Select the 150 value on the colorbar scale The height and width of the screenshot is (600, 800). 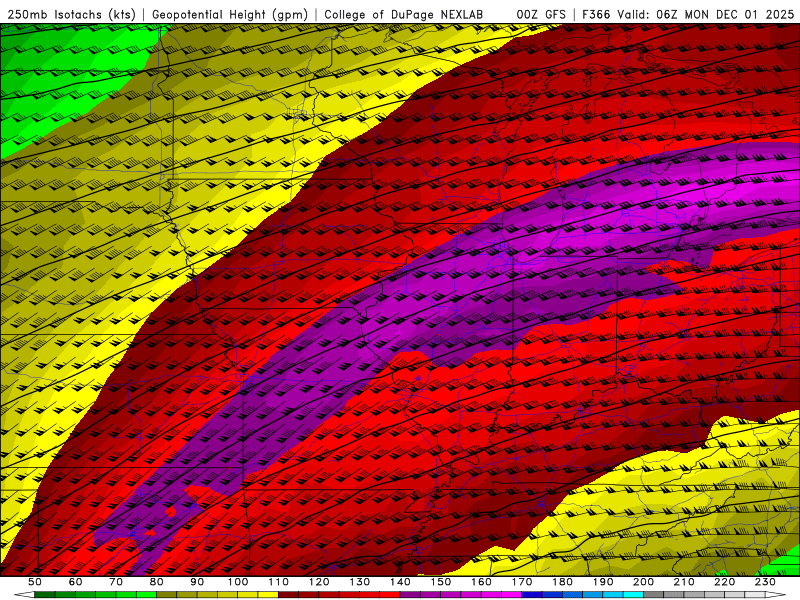(440, 582)
